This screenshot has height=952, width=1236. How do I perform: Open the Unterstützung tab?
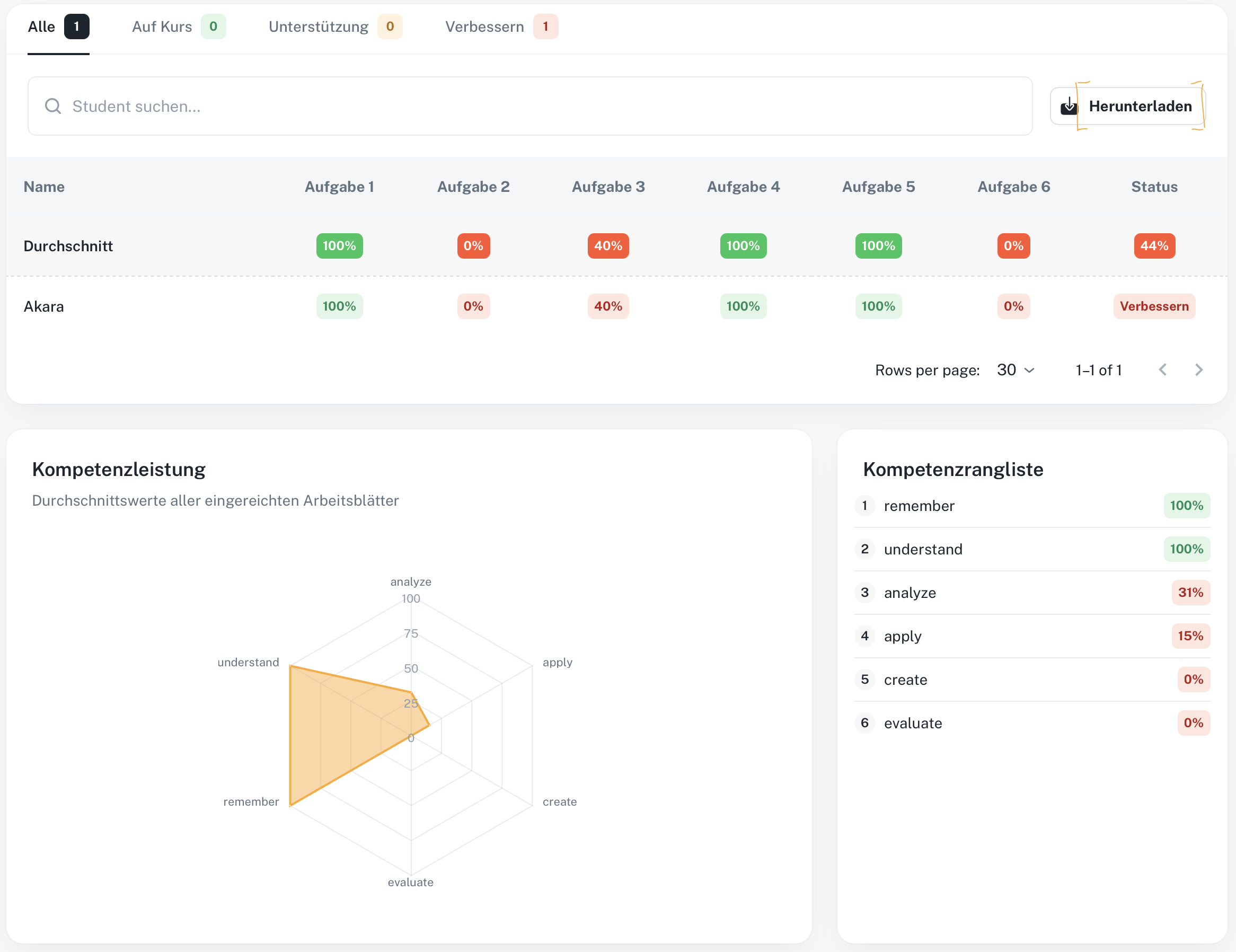(x=335, y=27)
